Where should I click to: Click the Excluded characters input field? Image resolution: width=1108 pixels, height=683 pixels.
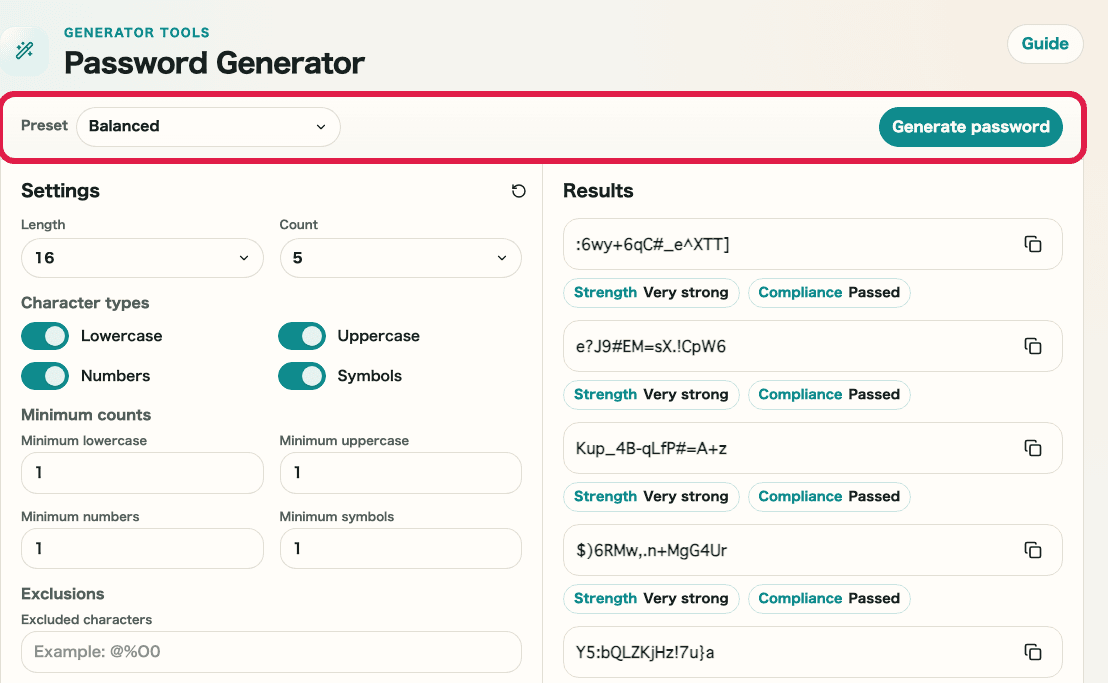271,652
